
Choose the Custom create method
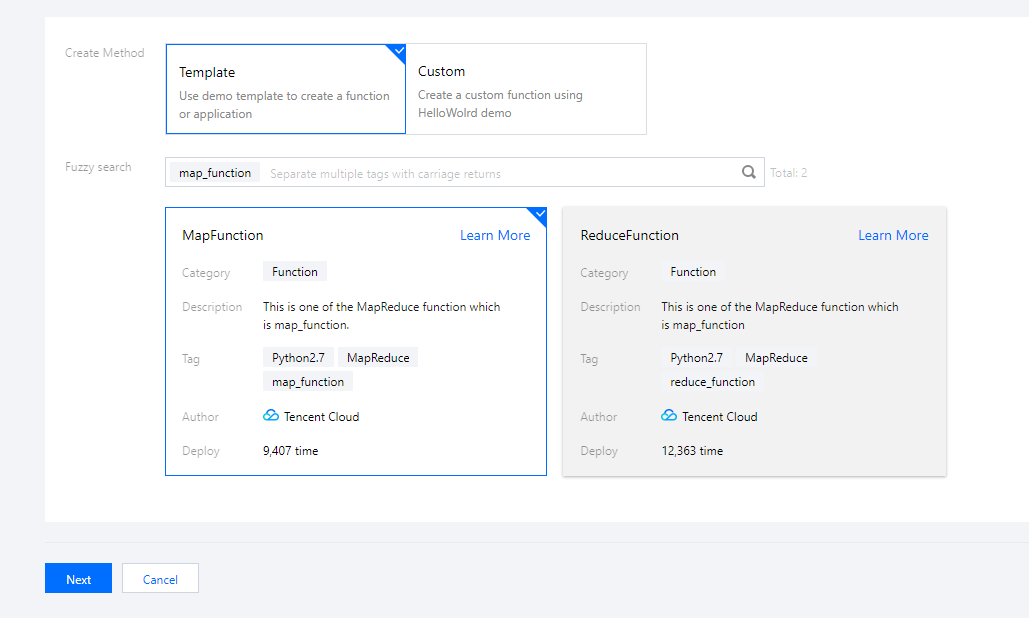[x=525, y=89]
